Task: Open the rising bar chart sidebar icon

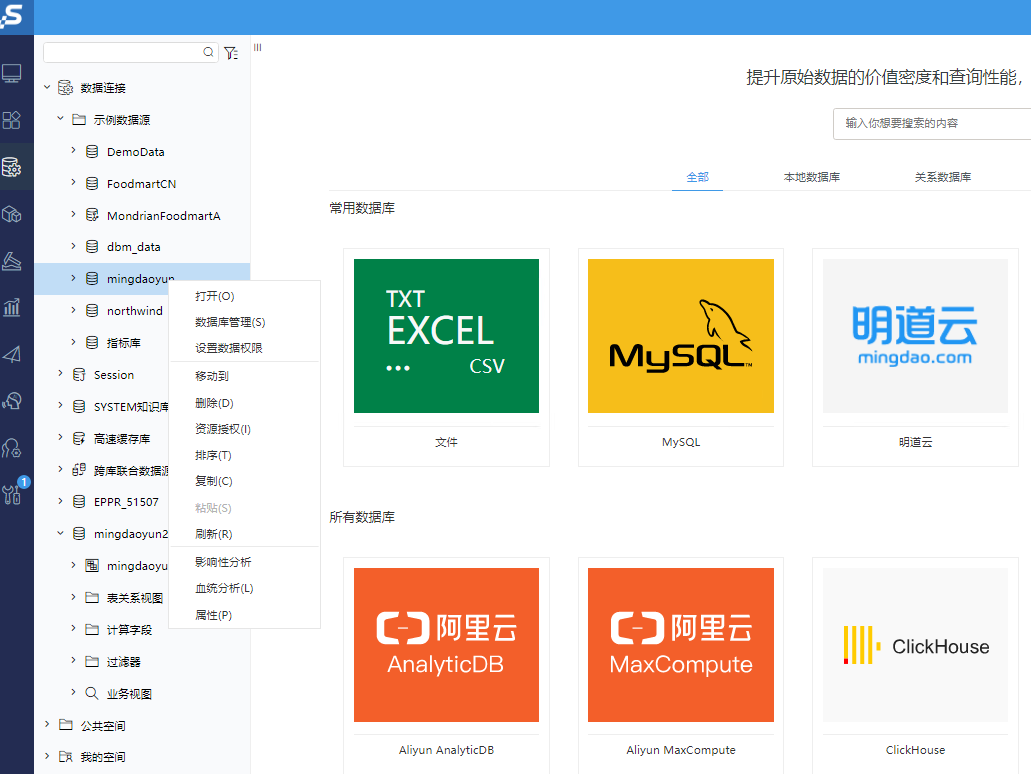Action: point(12,307)
